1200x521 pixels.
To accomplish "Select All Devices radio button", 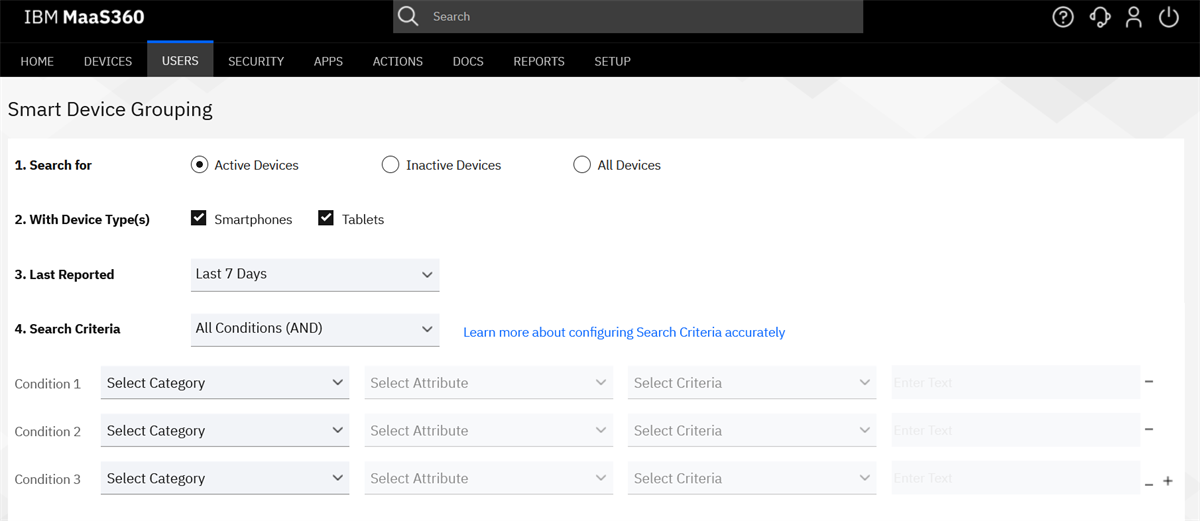I will pyautogui.click(x=582, y=165).
